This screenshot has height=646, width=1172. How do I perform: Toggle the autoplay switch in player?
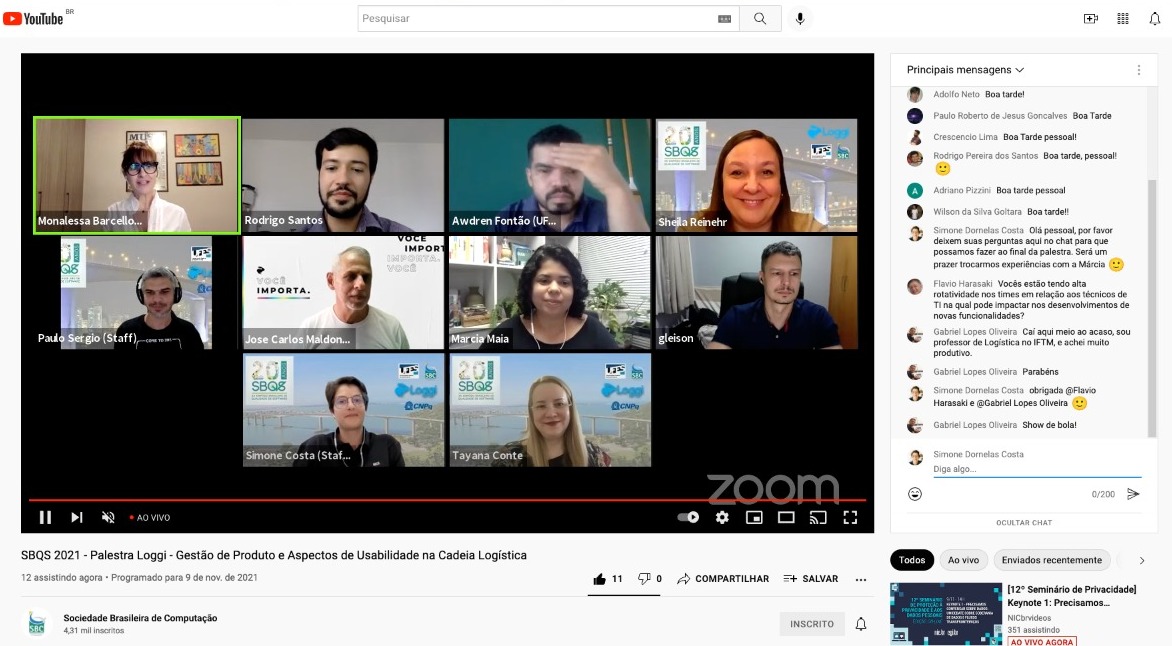(688, 517)
